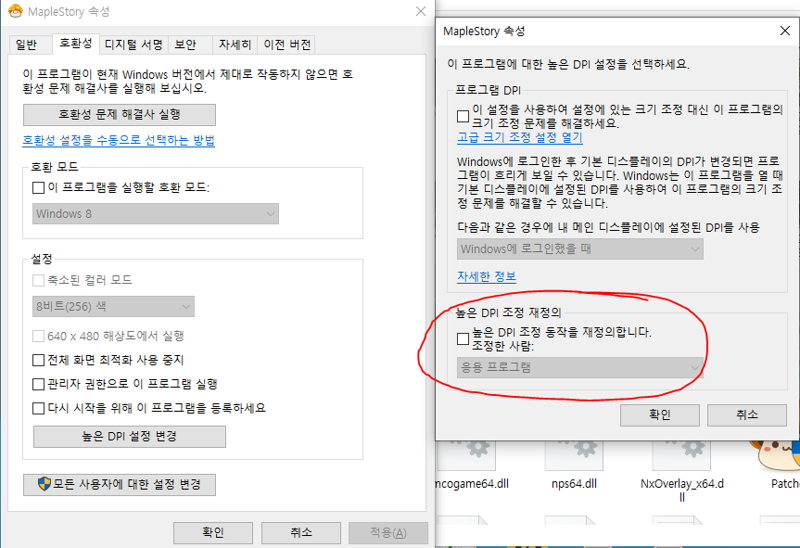Viewport: 800px width, 548px height.
Task: Check 높은 DPI 조정 동작을 재정의합니다
Action: (x=463, y=339)
